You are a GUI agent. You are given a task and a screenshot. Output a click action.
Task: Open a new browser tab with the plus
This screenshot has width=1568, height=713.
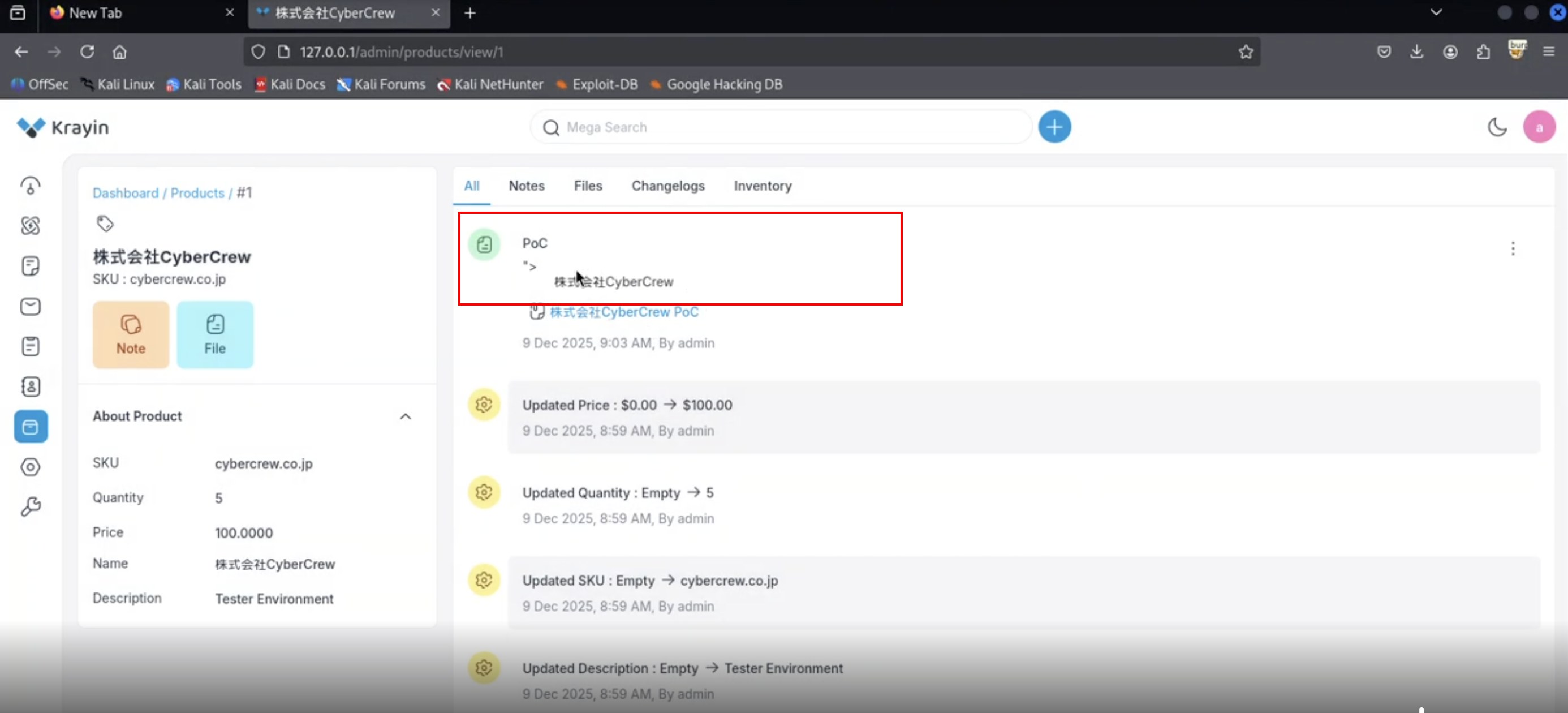470,14
